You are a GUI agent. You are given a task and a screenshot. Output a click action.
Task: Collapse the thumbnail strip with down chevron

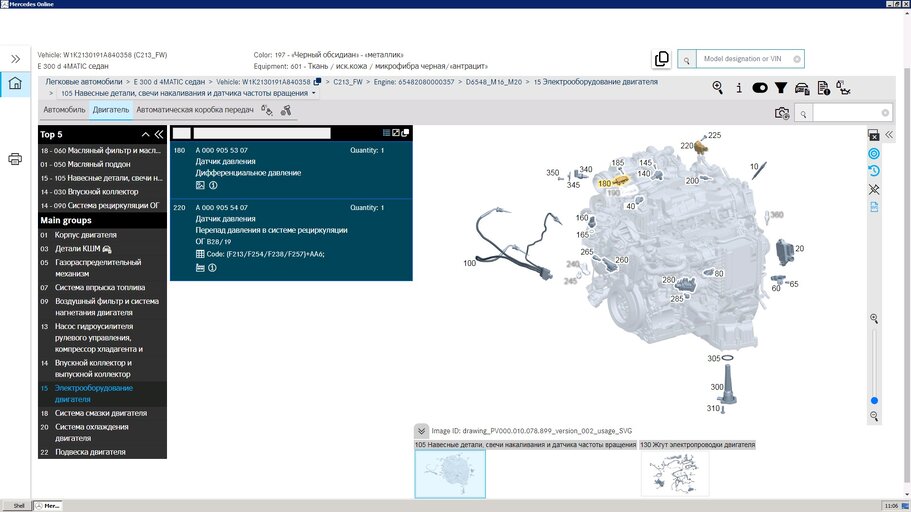(421, 431)
